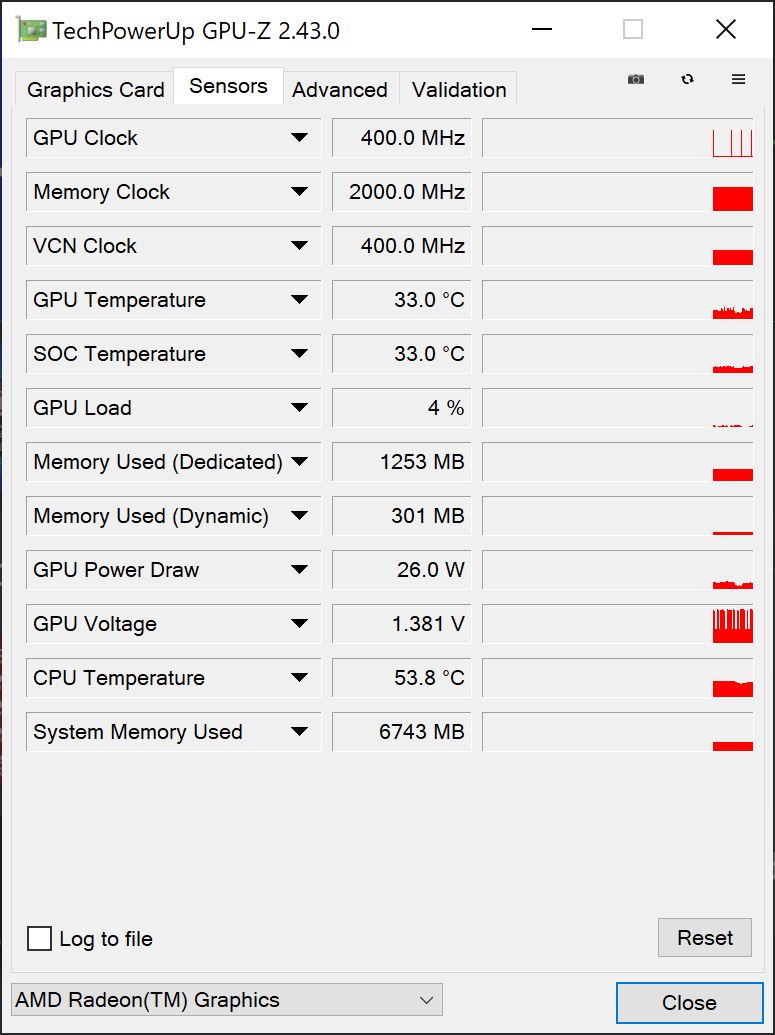775x1035 pixels.
Task: Expand the GPU Clock sensor dropdown
Action: (x=299, y=138)
